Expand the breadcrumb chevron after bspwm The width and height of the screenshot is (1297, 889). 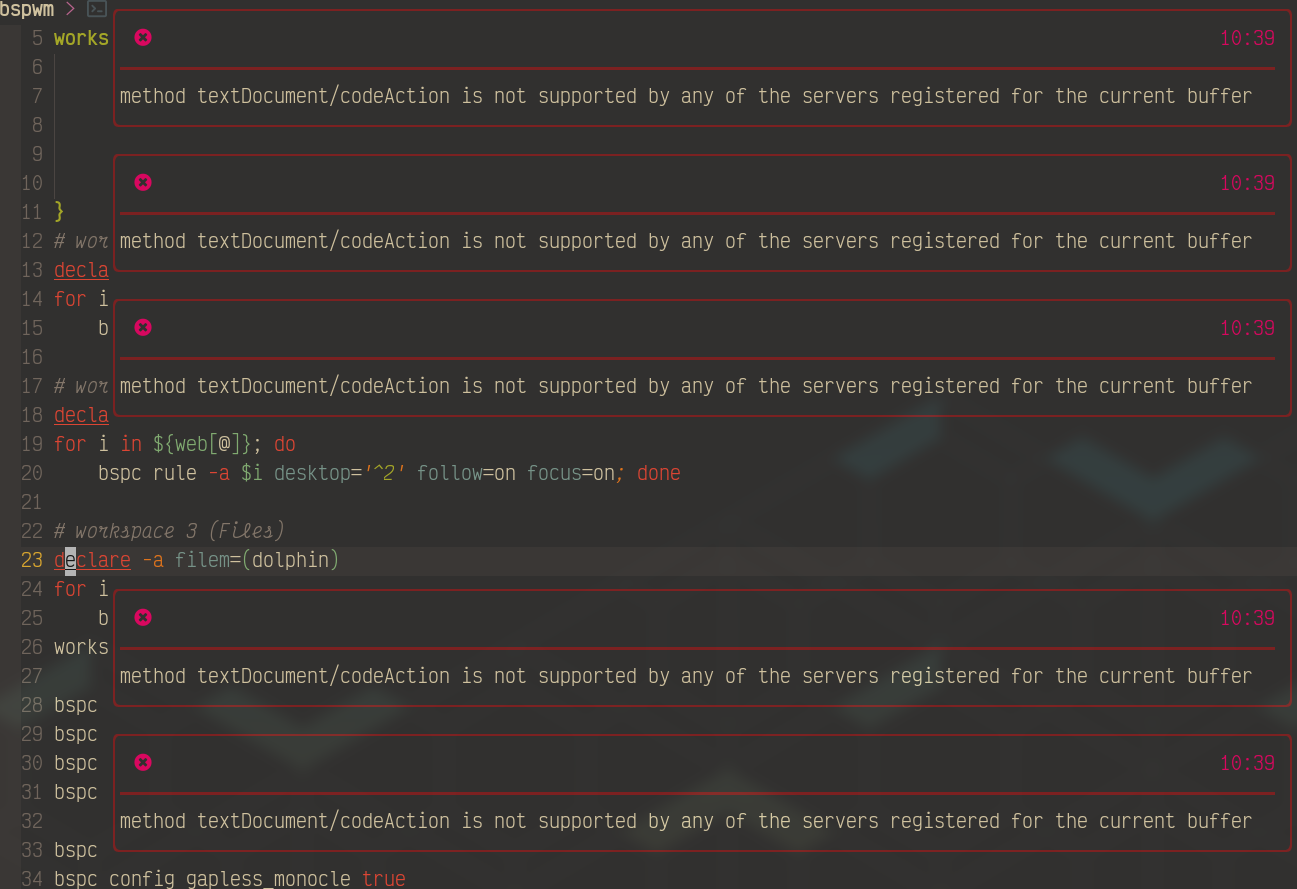pyautogui.click(x=70, y=9)
